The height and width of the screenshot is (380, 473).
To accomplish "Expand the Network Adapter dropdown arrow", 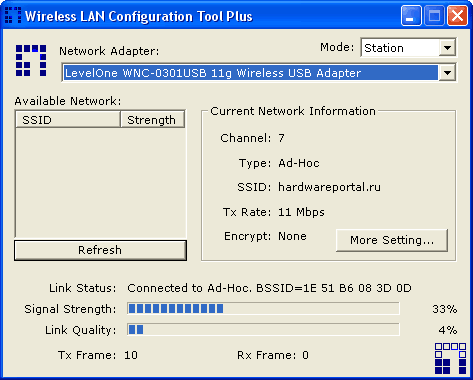I will (447, 73).
